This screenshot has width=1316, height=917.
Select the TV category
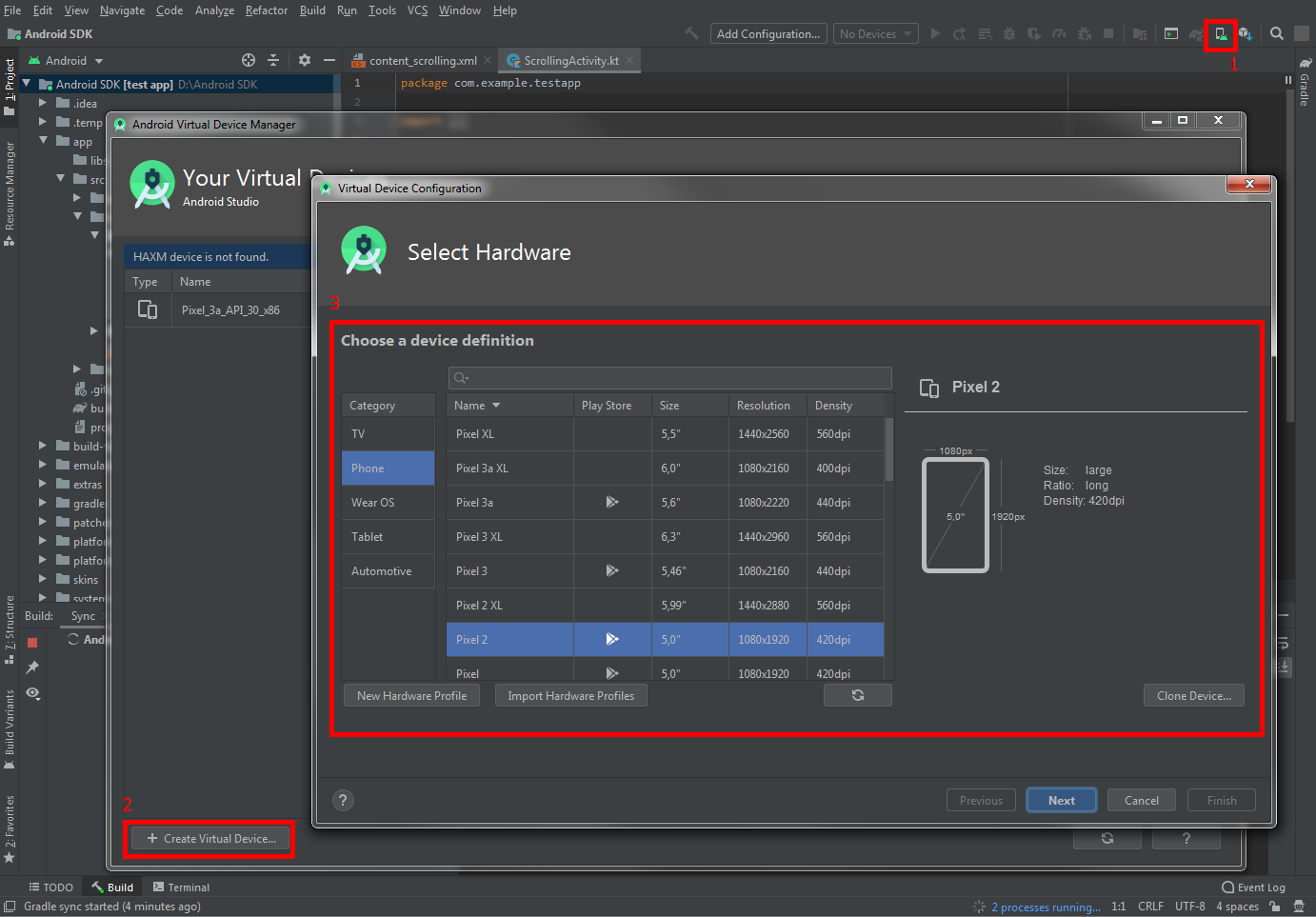pyautogui.click(x=389, y=434)
